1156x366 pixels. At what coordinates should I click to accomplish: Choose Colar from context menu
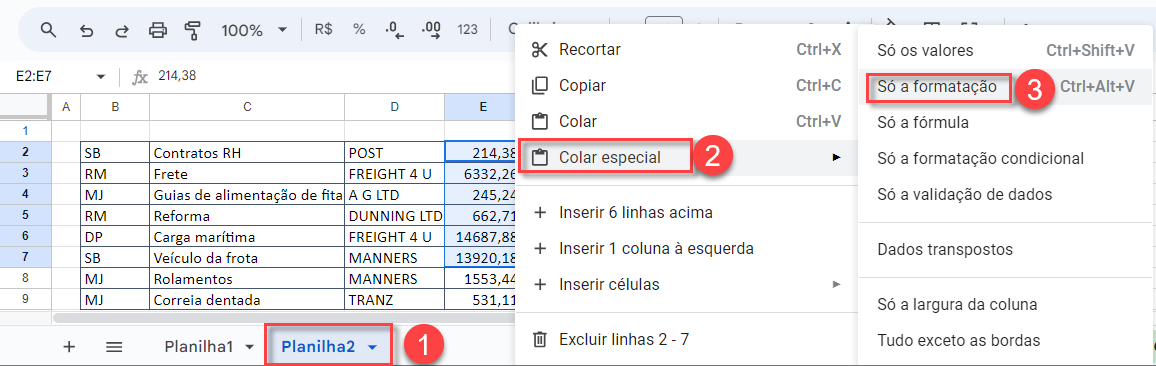686,121
